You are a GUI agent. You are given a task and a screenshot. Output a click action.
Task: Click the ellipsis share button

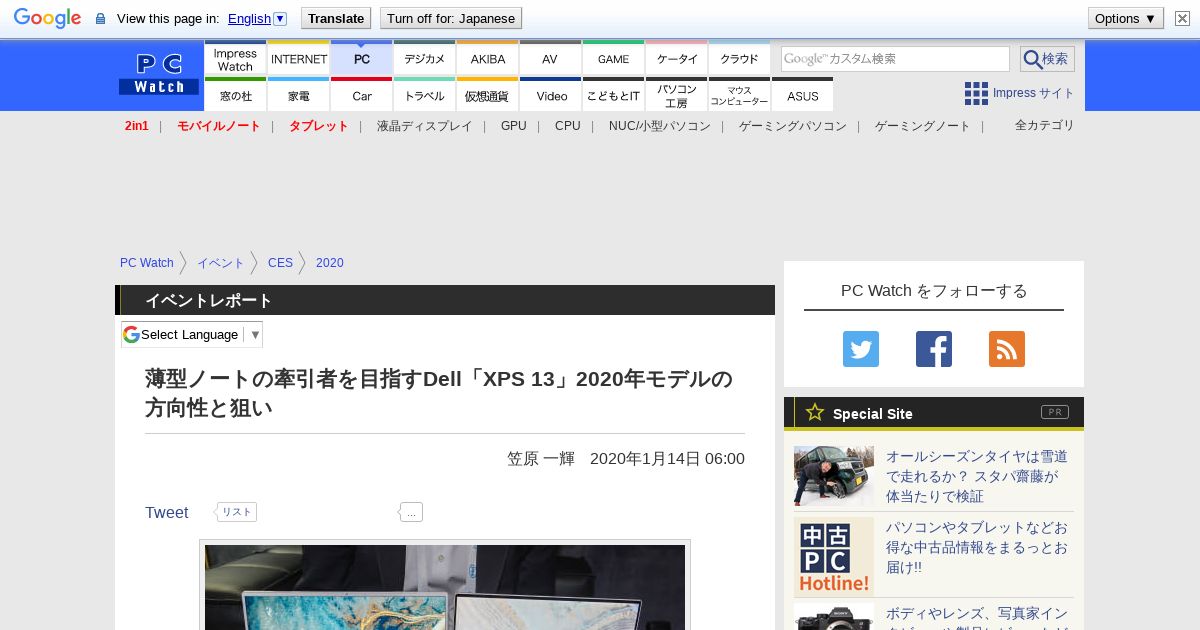[x=411, y=512]
